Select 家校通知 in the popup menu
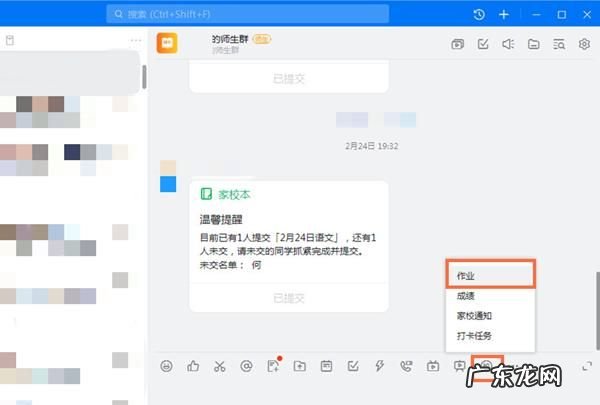The height and width of the screenshot is (405, 600). coord(490,316)
